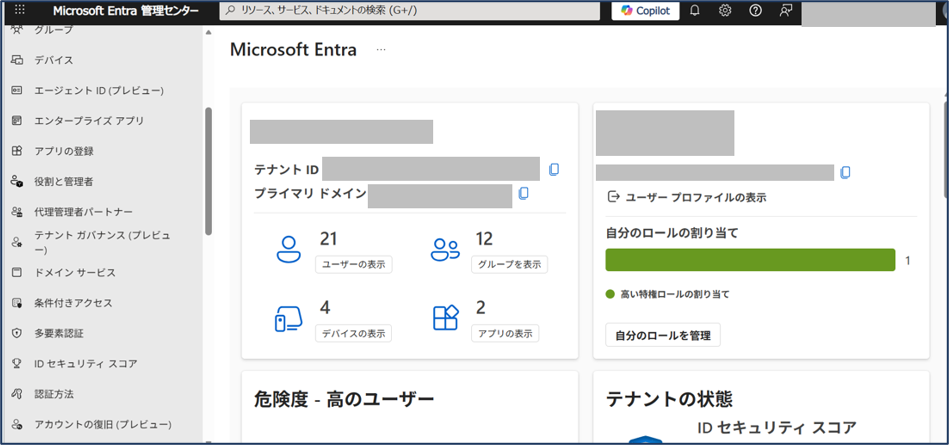Image resolution: width=949 pixels, height=445 pixels.
Task: Click the 条件付きアクセス icon
Action: point(17,303)
